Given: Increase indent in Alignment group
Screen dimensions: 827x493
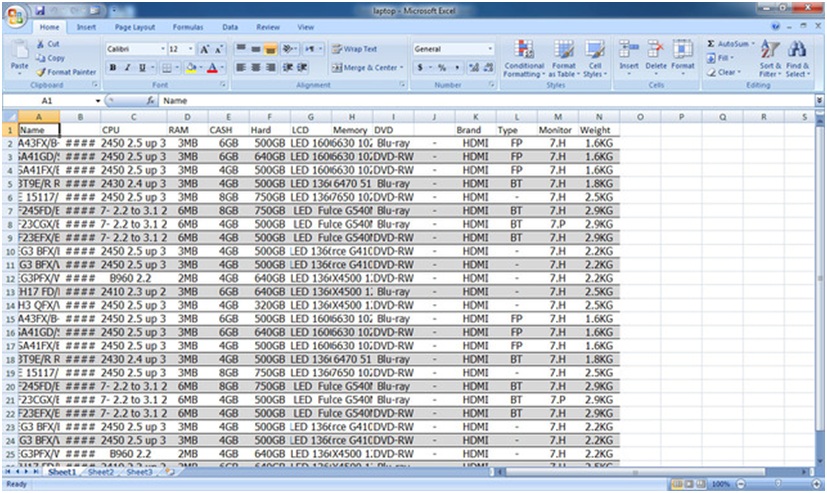Looking at the screenshot, I should [302, 67].
